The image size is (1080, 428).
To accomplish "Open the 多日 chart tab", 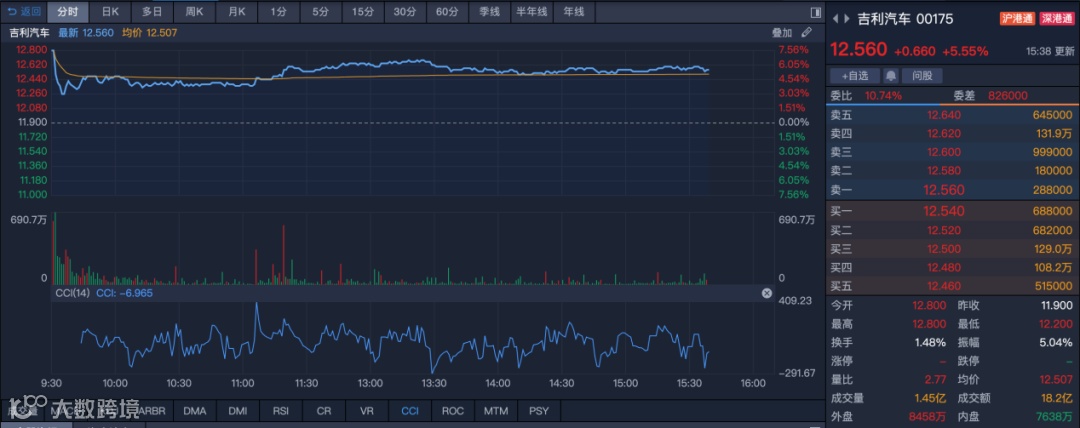I will pos(152,12).
